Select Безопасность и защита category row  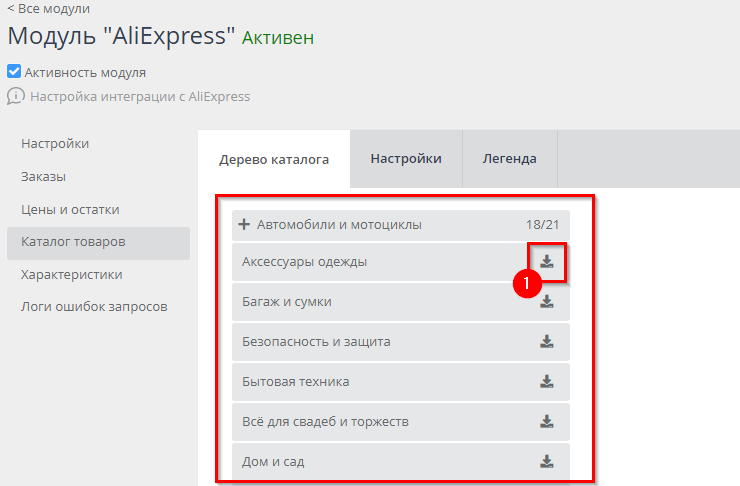(401, 342)
